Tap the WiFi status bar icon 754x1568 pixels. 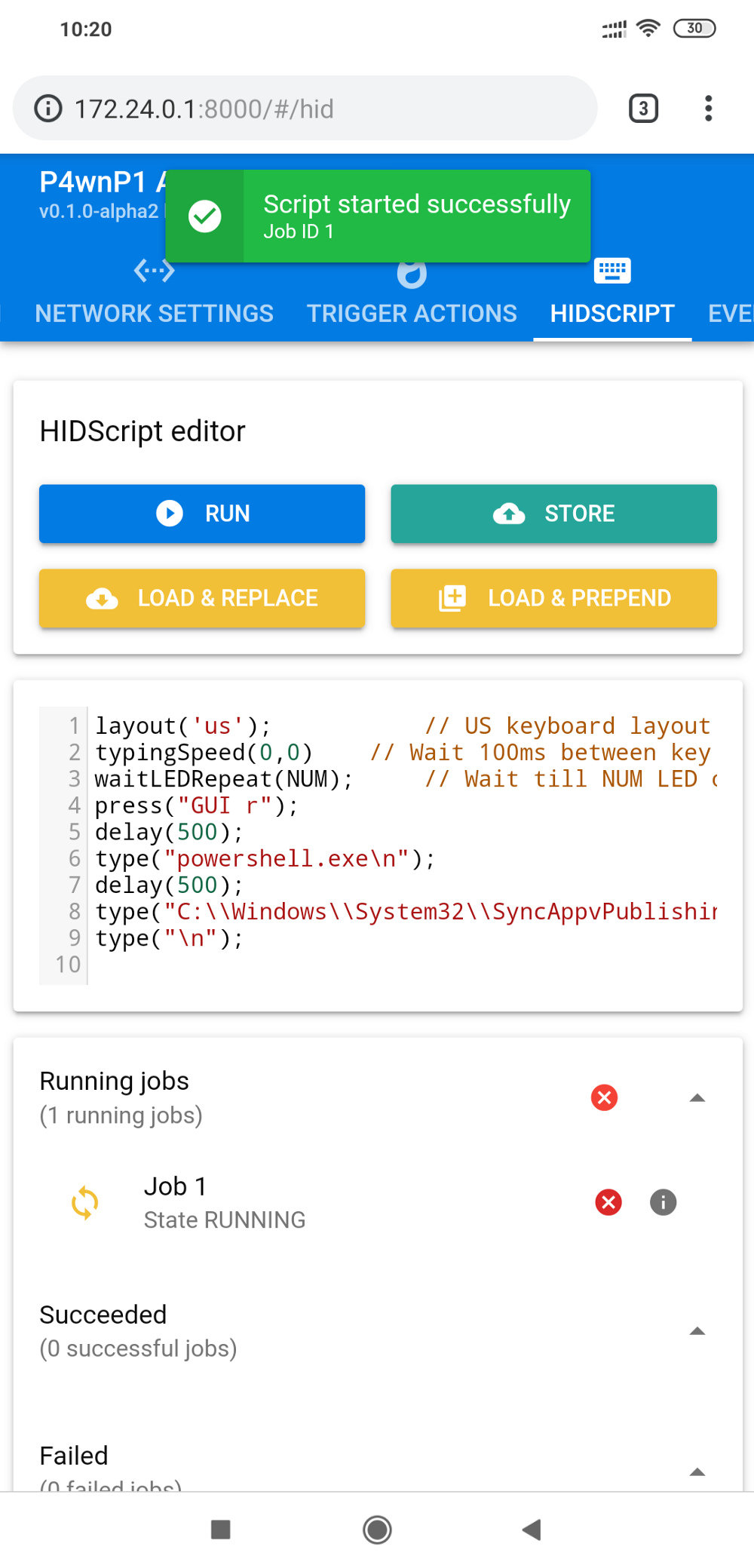648,29
